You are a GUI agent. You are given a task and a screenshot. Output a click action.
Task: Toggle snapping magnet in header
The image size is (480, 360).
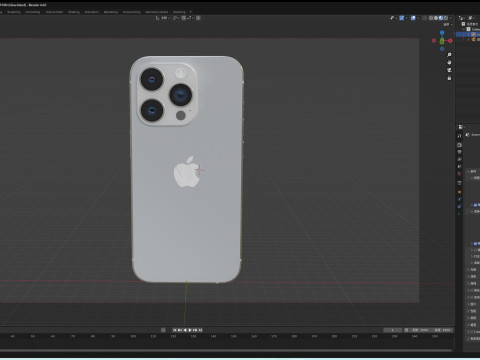(184, 18)
